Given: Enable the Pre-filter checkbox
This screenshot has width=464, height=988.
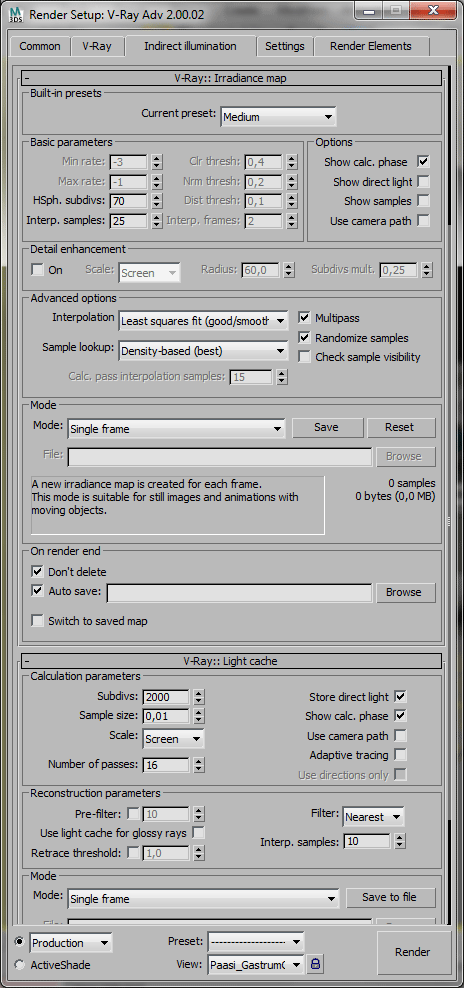Looking at the screenshot, I should (x=134, y=813).
